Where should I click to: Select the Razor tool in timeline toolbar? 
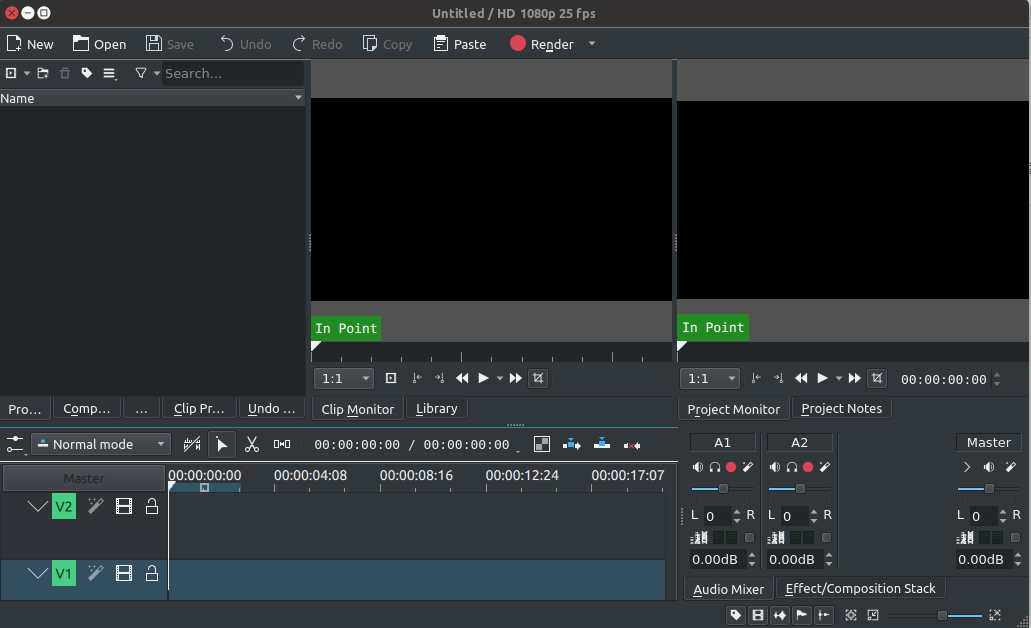(252, 444)
